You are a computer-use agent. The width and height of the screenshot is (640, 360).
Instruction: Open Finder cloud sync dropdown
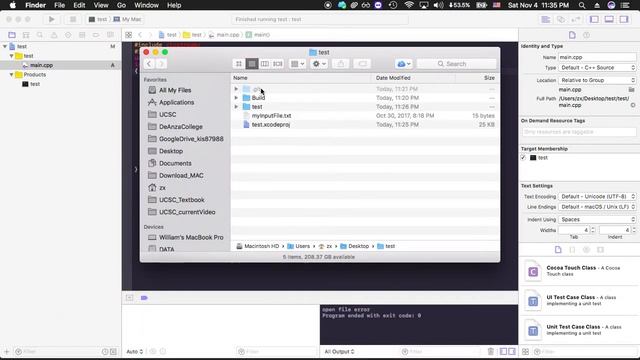point(404,64)
